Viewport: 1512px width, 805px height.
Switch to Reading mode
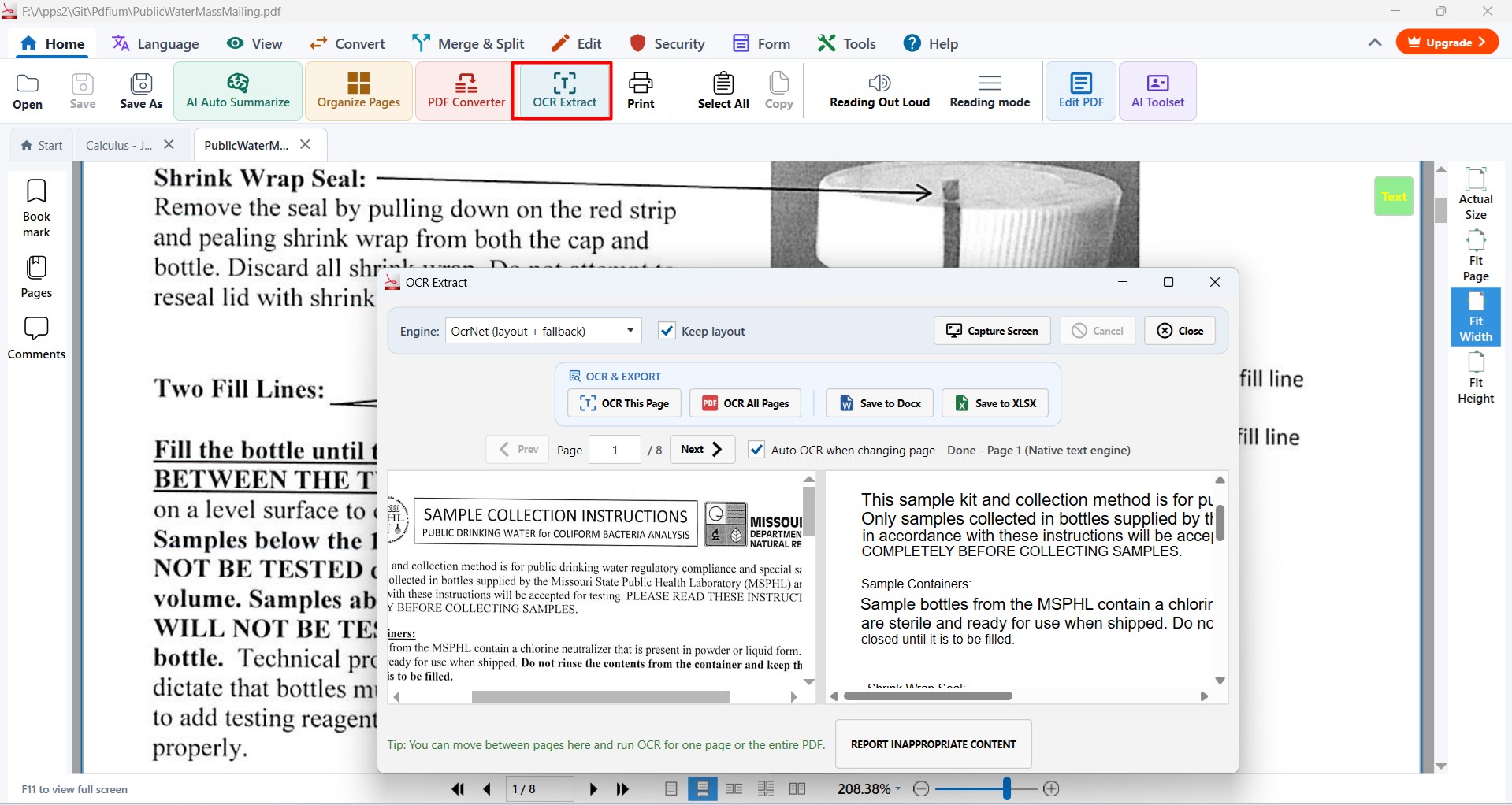tap(990, 91)
